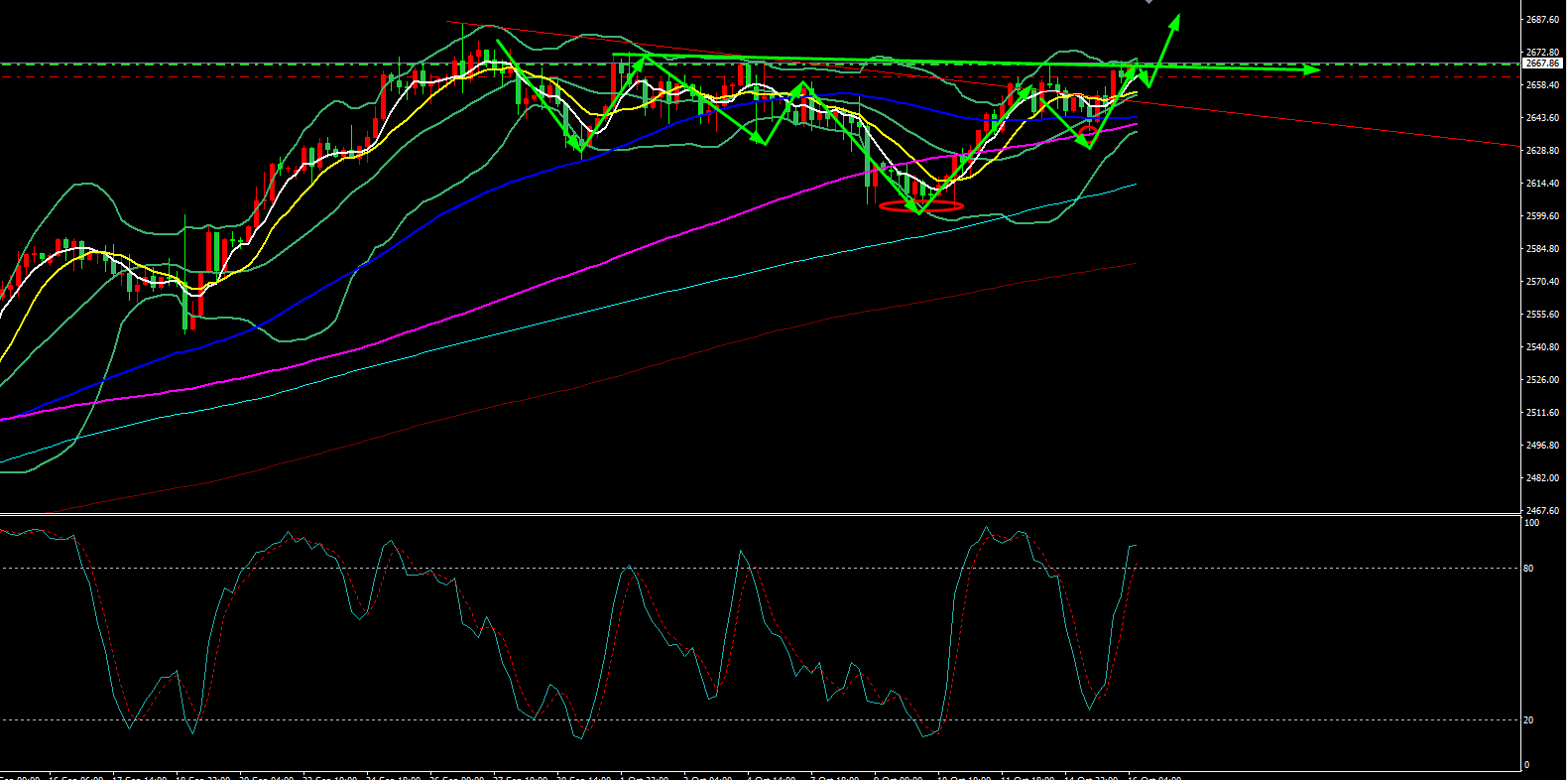Click the 2672.80 price axis label
This screenshot has height=780, width=1568.
[1541, 53]
